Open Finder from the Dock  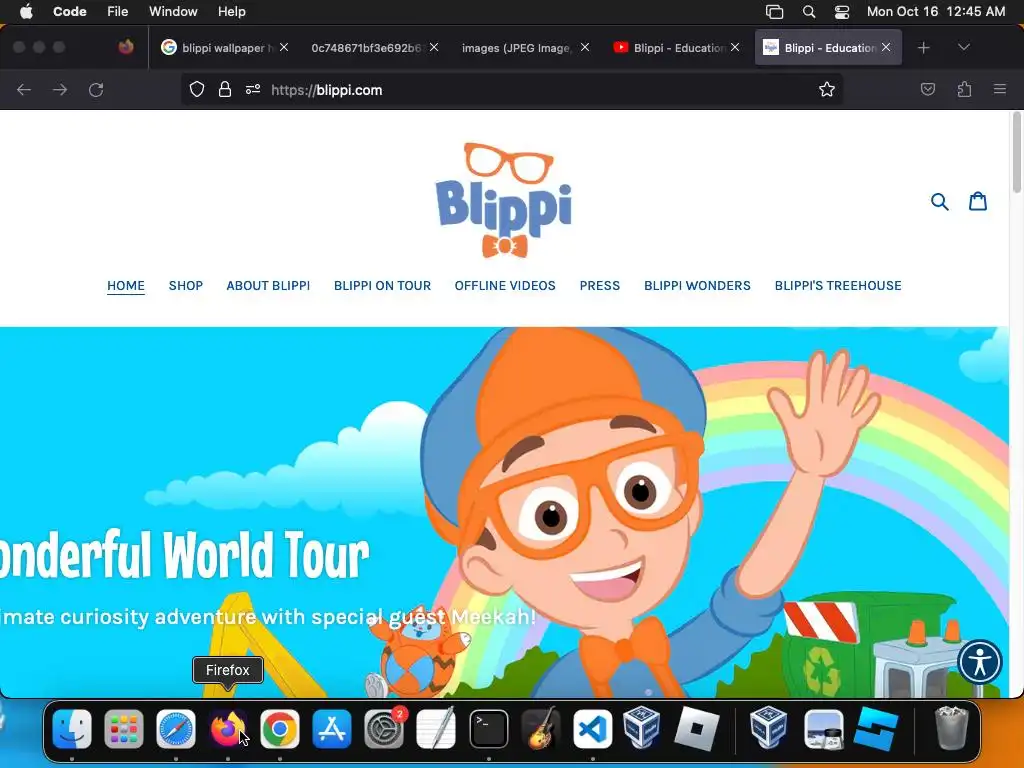(x=72, y=729)
